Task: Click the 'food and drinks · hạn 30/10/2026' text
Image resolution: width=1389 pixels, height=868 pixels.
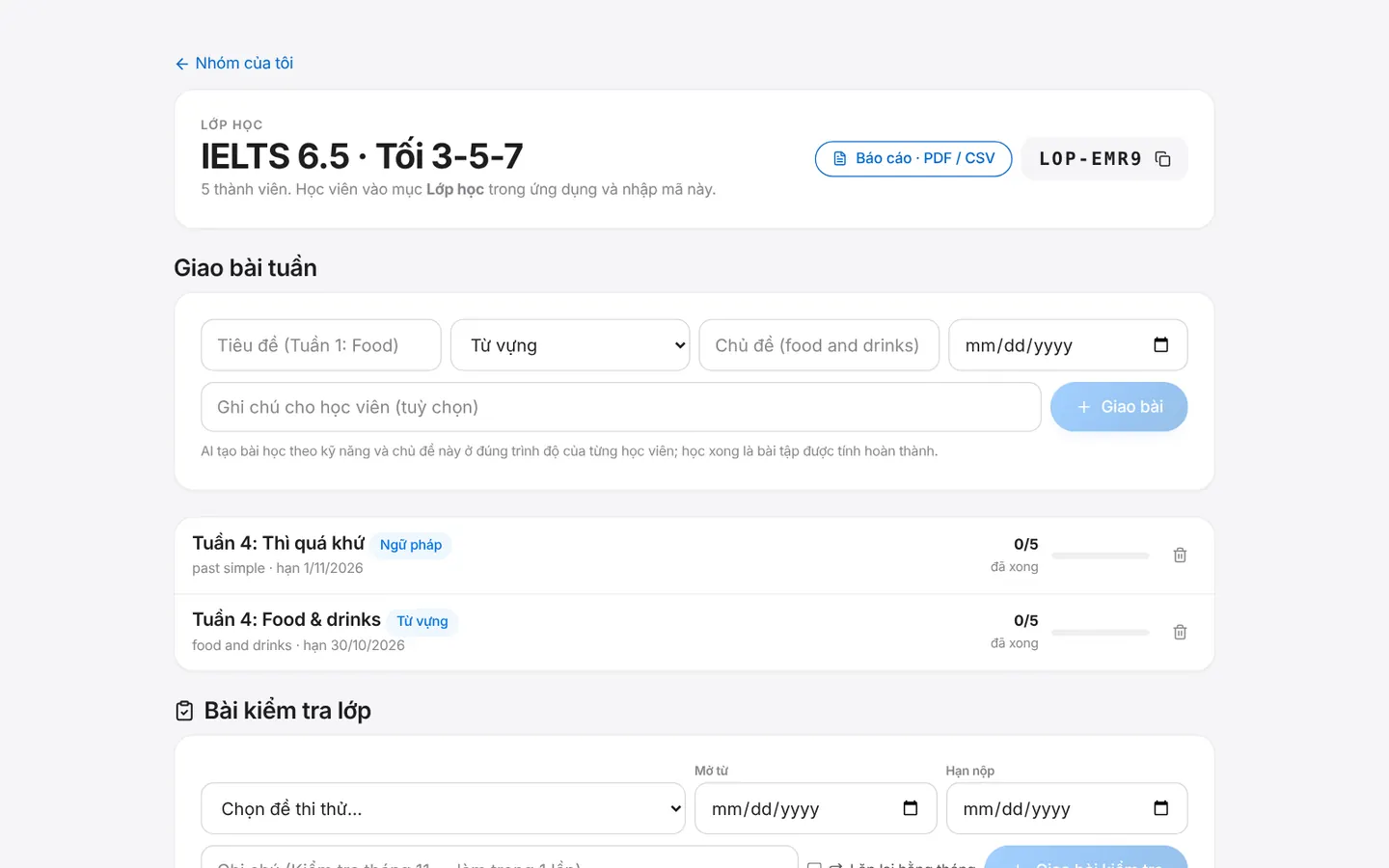Action: click(298, 645)
